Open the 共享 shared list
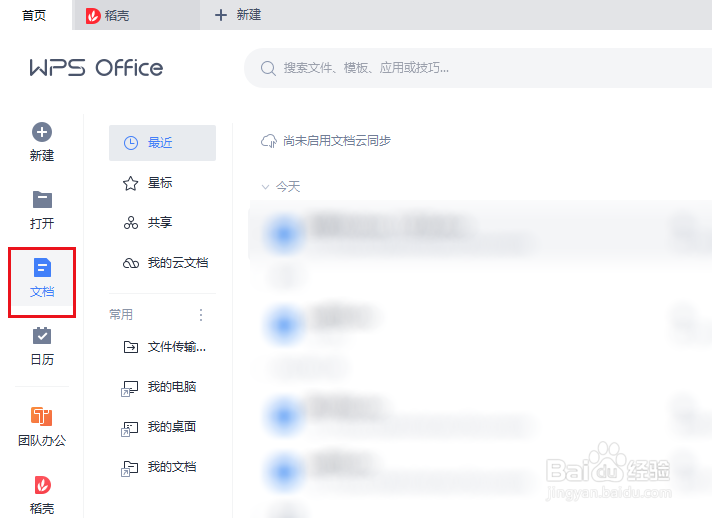This screenshot has width=712, height=518. (x=162, y=222)
